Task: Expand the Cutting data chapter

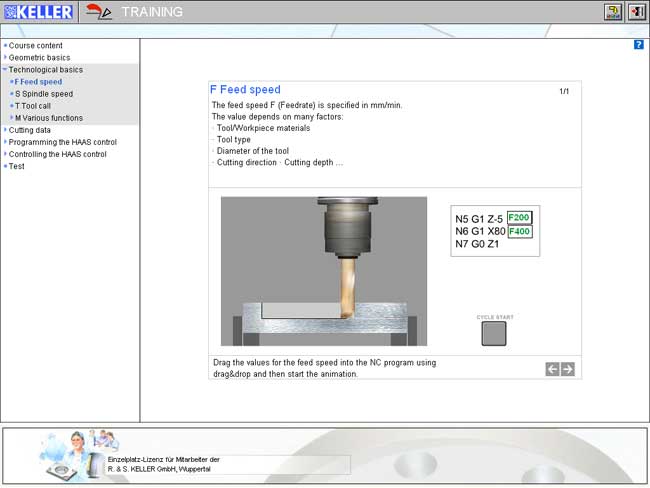Action: point(29,130)
